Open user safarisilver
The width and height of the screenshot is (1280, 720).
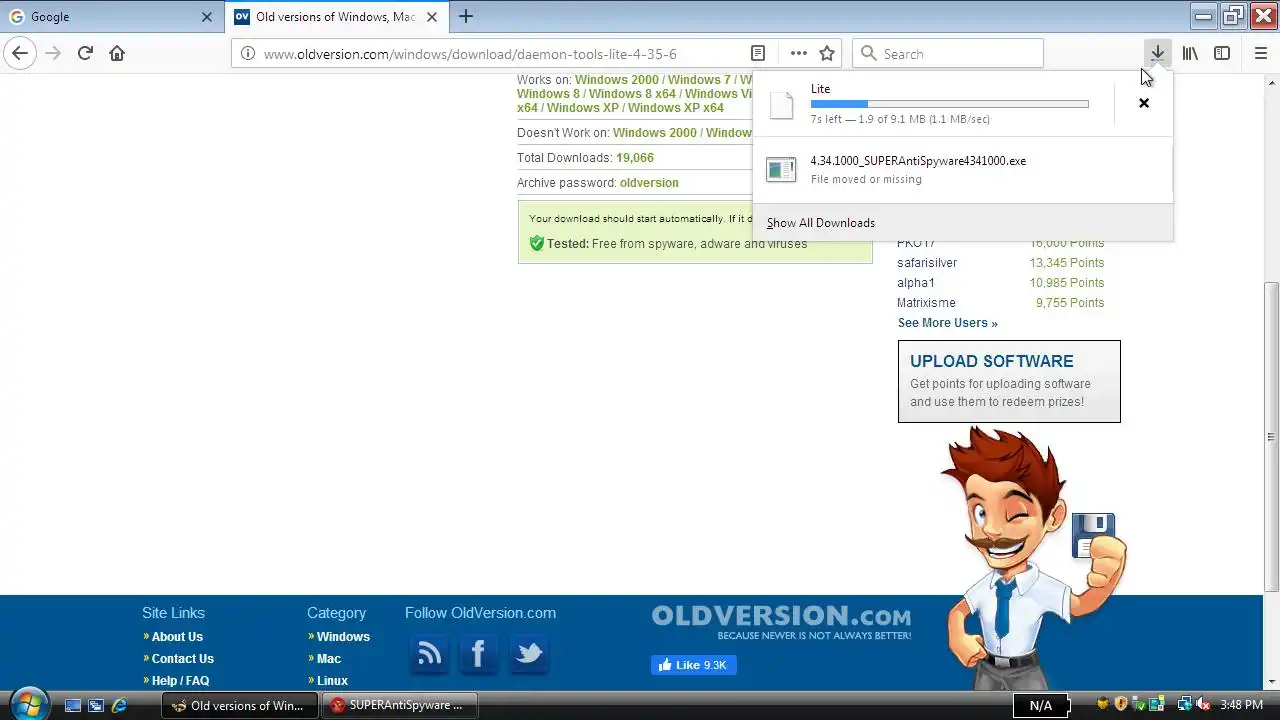coord(927,263)
